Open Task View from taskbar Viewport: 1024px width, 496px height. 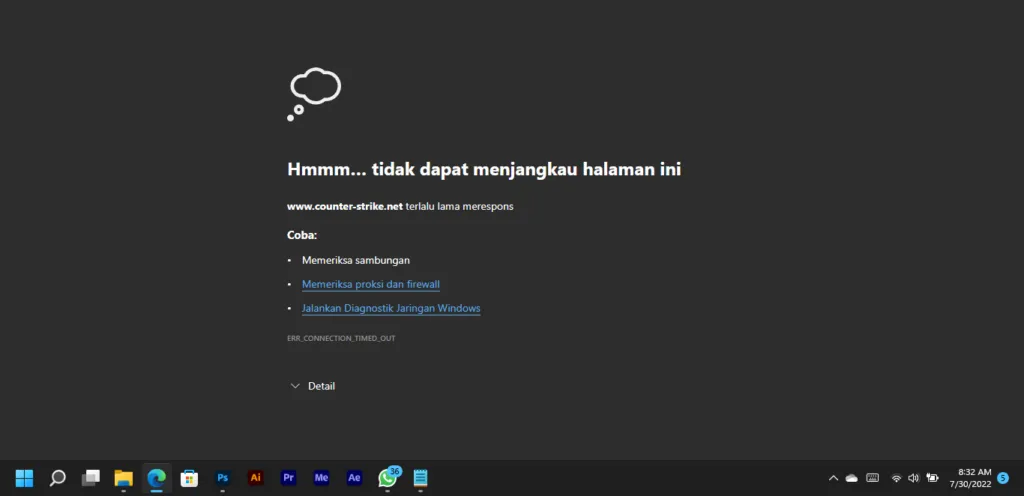(91, 478)
